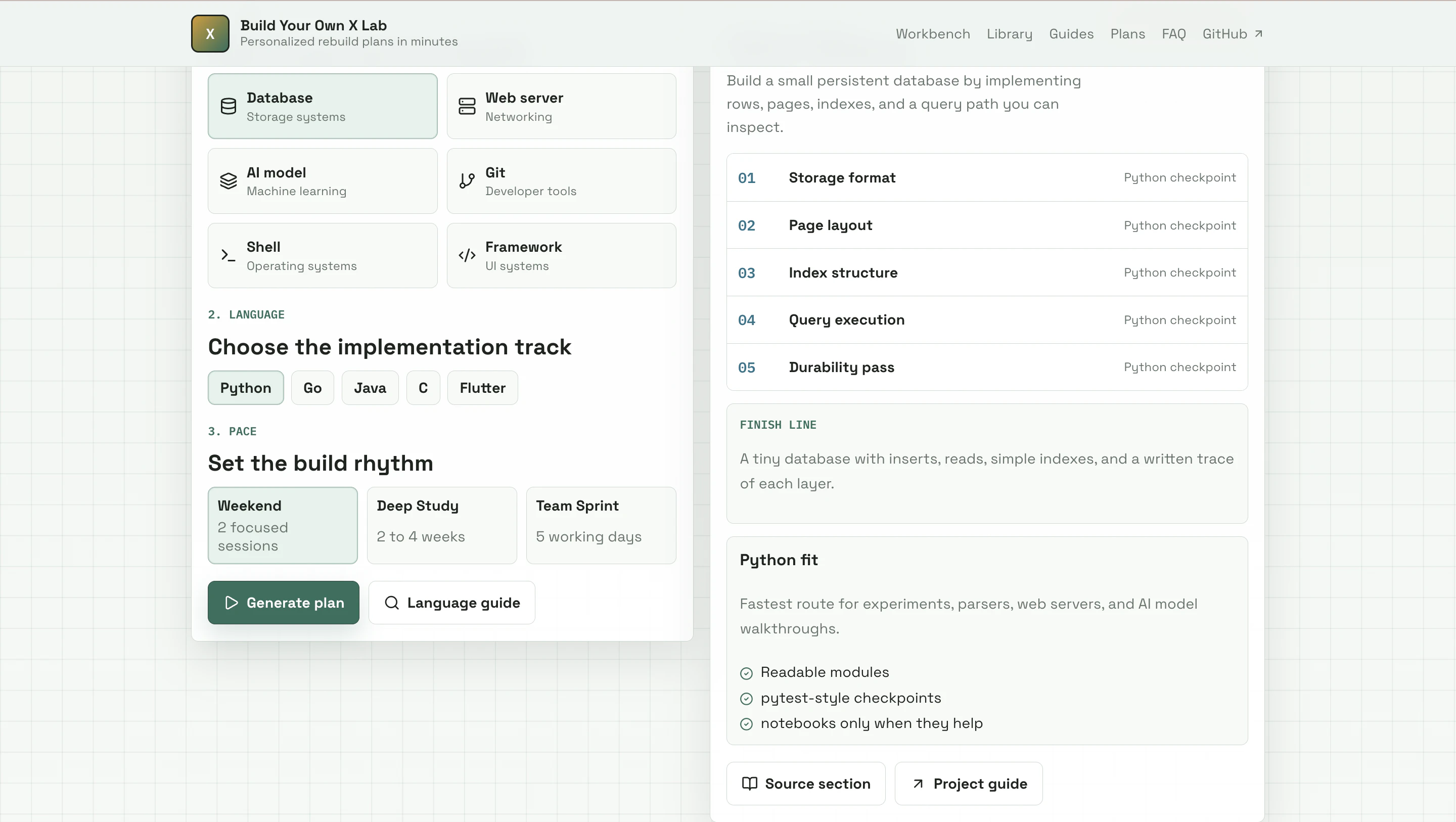Click the Framework code brackets icon
Viewport: 1456px width, 822px height.
[x=467, y=255]
